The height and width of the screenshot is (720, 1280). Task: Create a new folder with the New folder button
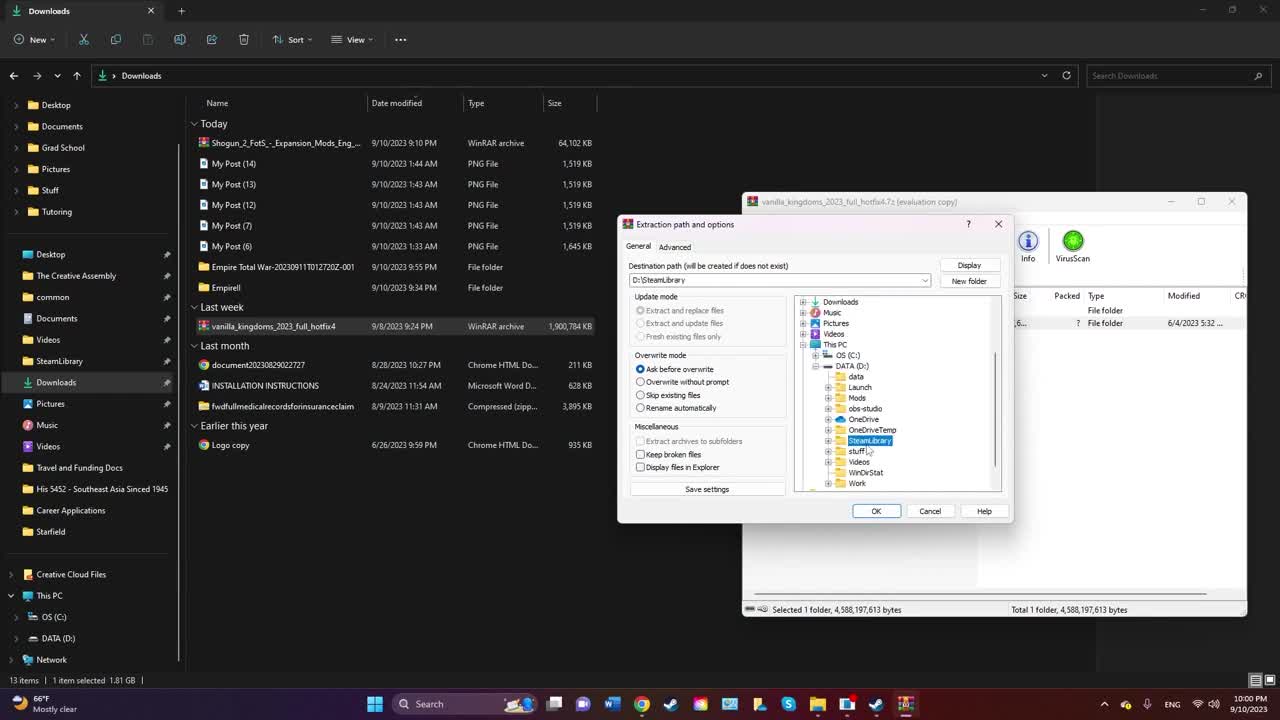coord(968,281)
